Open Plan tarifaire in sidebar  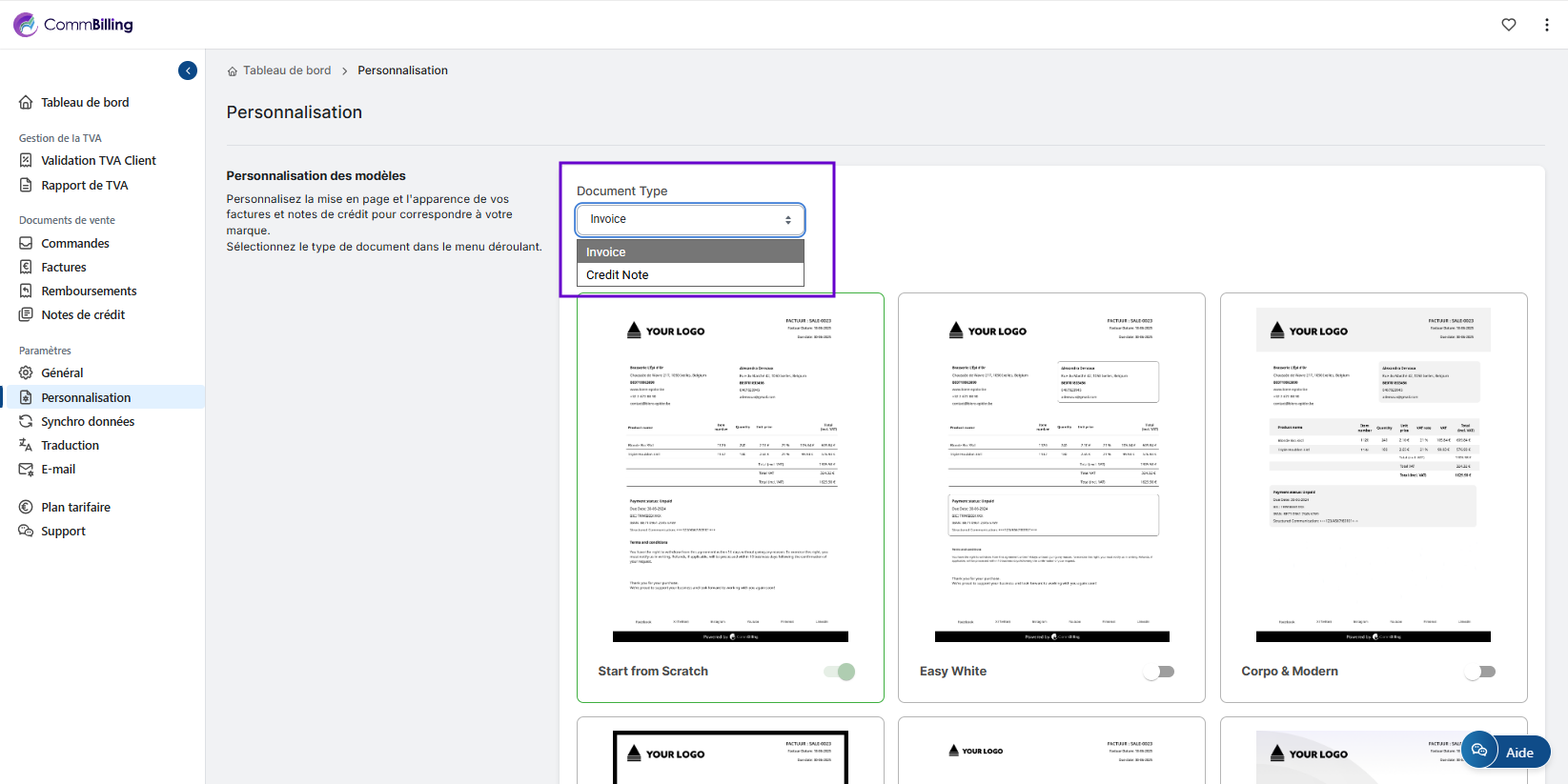click(x=75, y=507)
